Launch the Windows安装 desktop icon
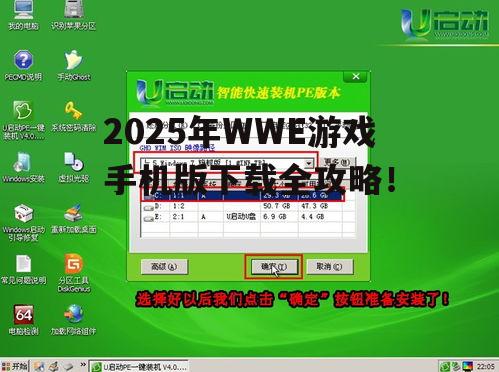Image resolution: width=499 pixels, height=372 pixels. 23,167
